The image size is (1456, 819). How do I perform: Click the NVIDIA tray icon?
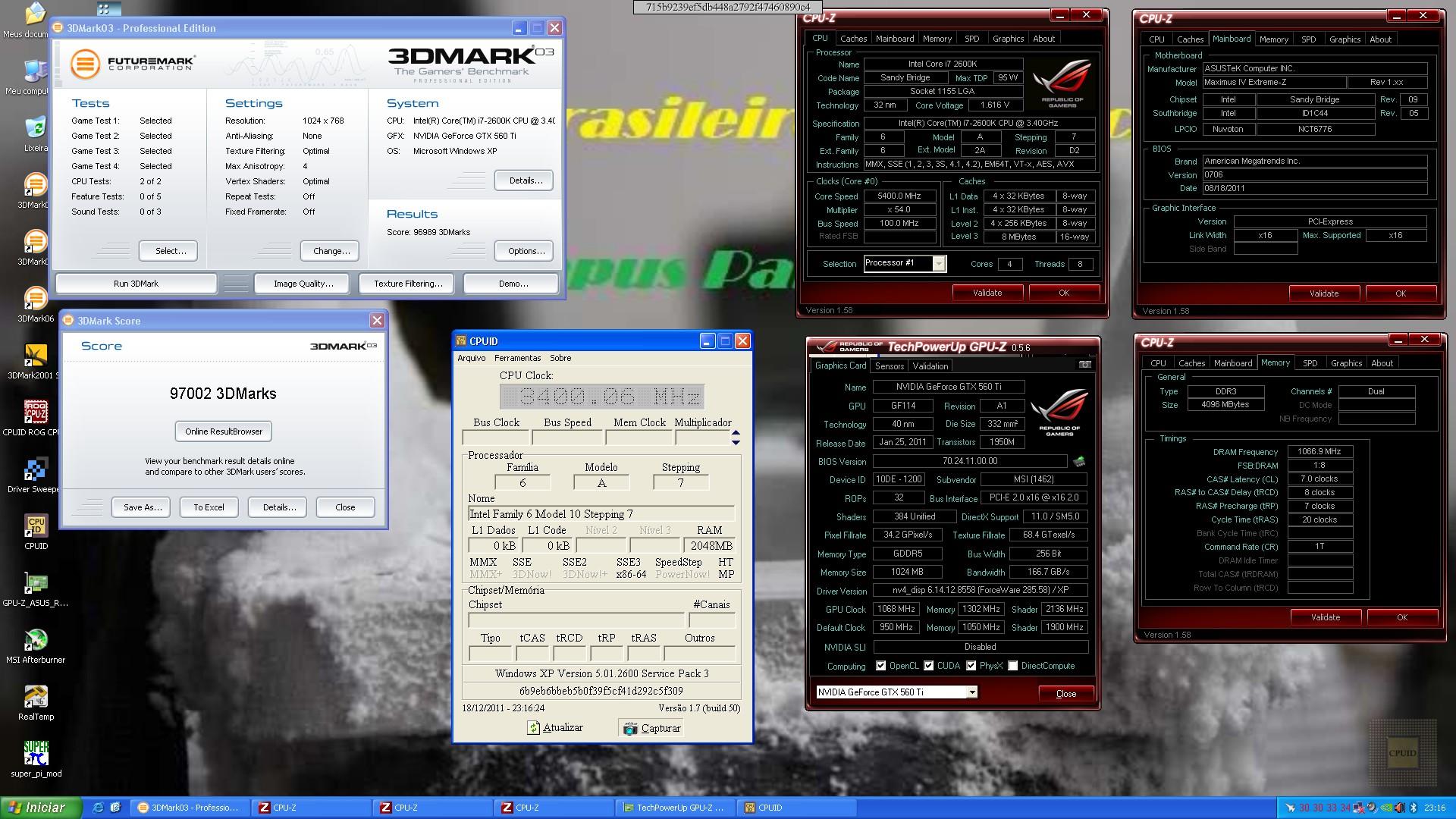1388,808
